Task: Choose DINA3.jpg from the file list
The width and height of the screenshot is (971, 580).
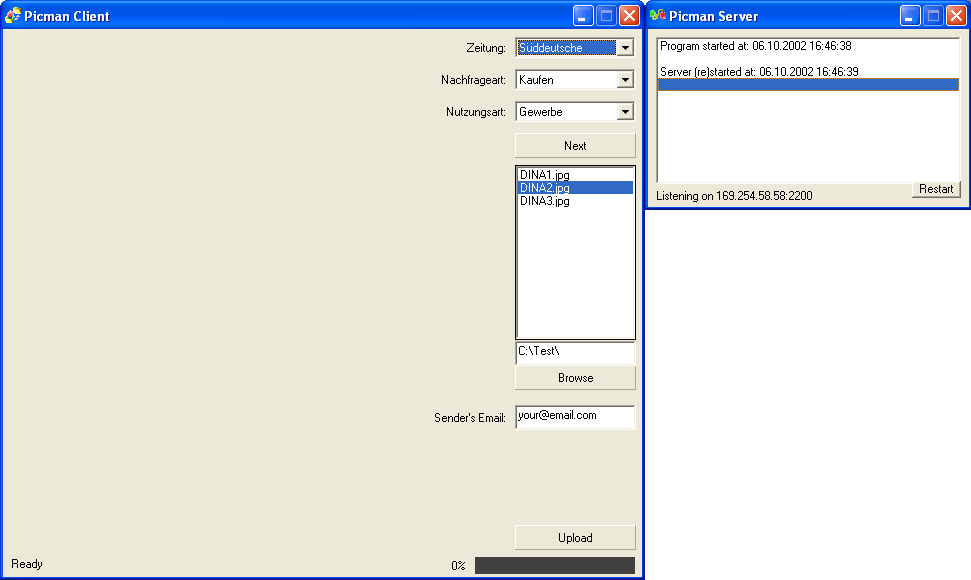Action: [x=545, y=201]
